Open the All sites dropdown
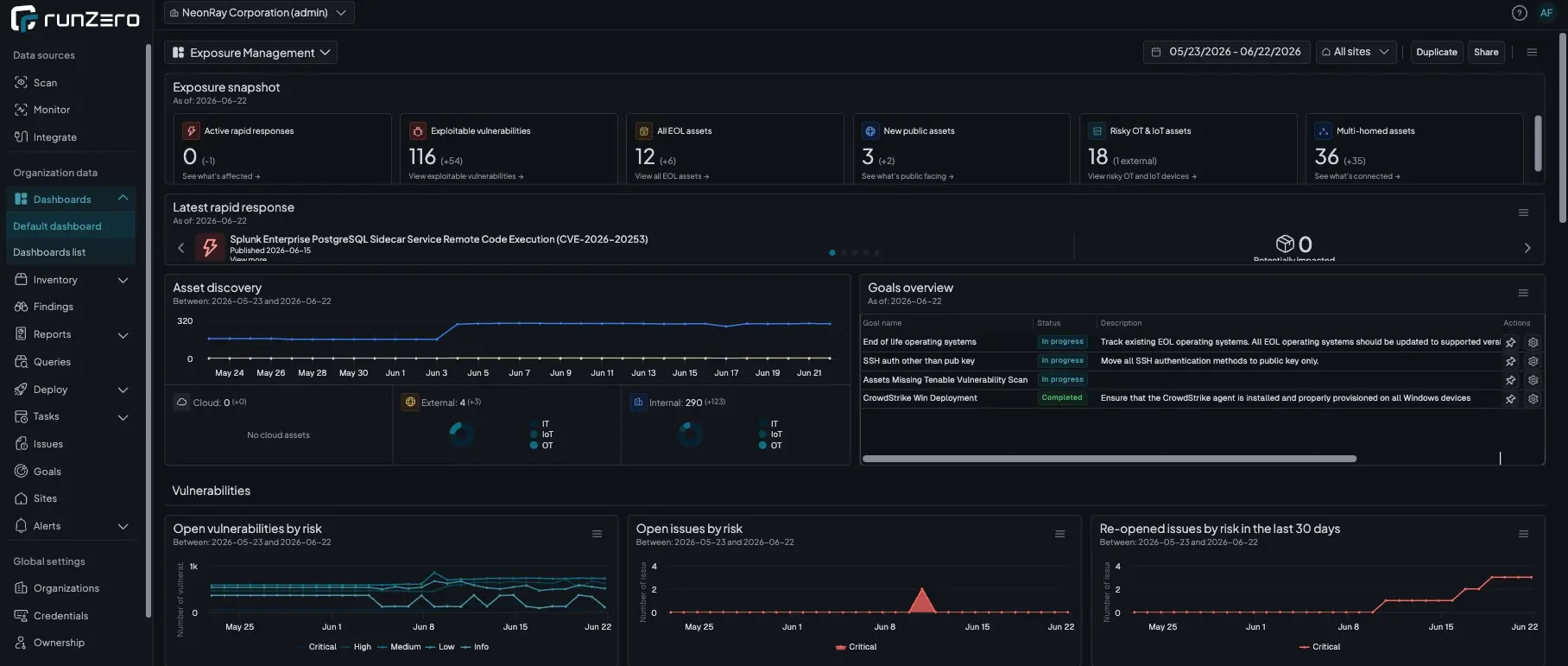This screenshot has height=666, width=1568. pyautogui.click(x=1356, y=52)
